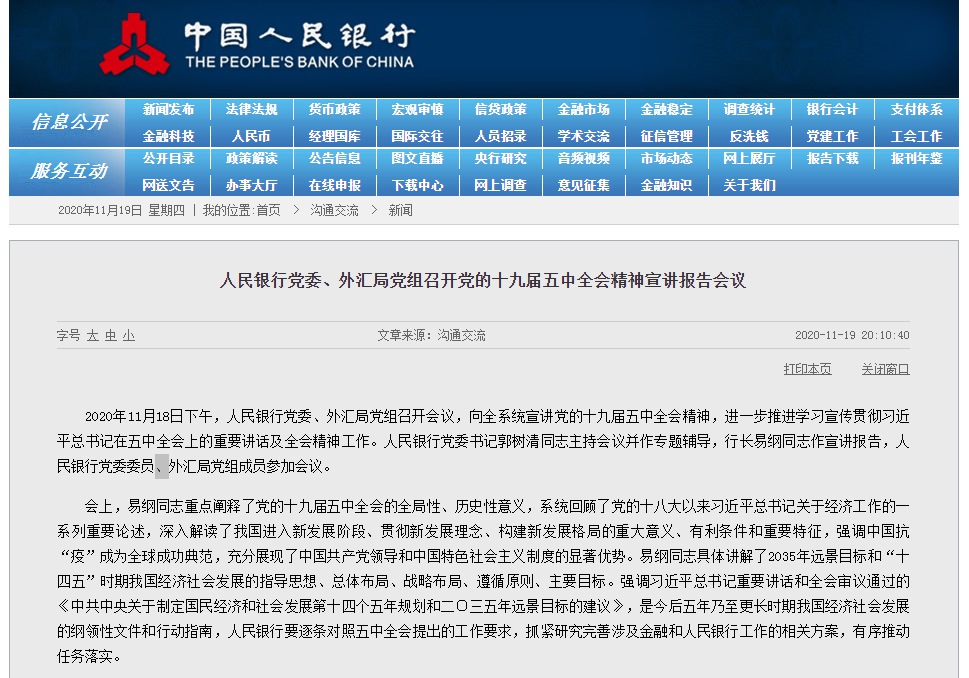Open 宏观审慎 navigation item

pyautogui.click(x=417, y=109)
